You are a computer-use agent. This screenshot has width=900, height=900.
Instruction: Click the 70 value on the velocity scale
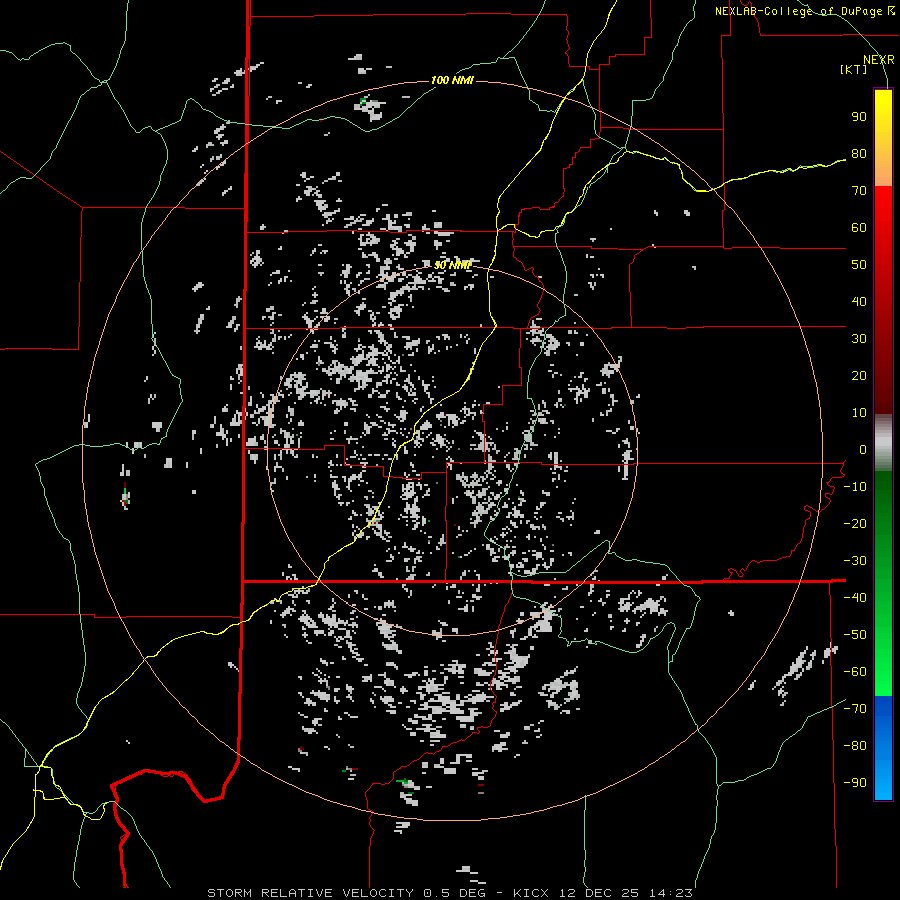[859, 191]
